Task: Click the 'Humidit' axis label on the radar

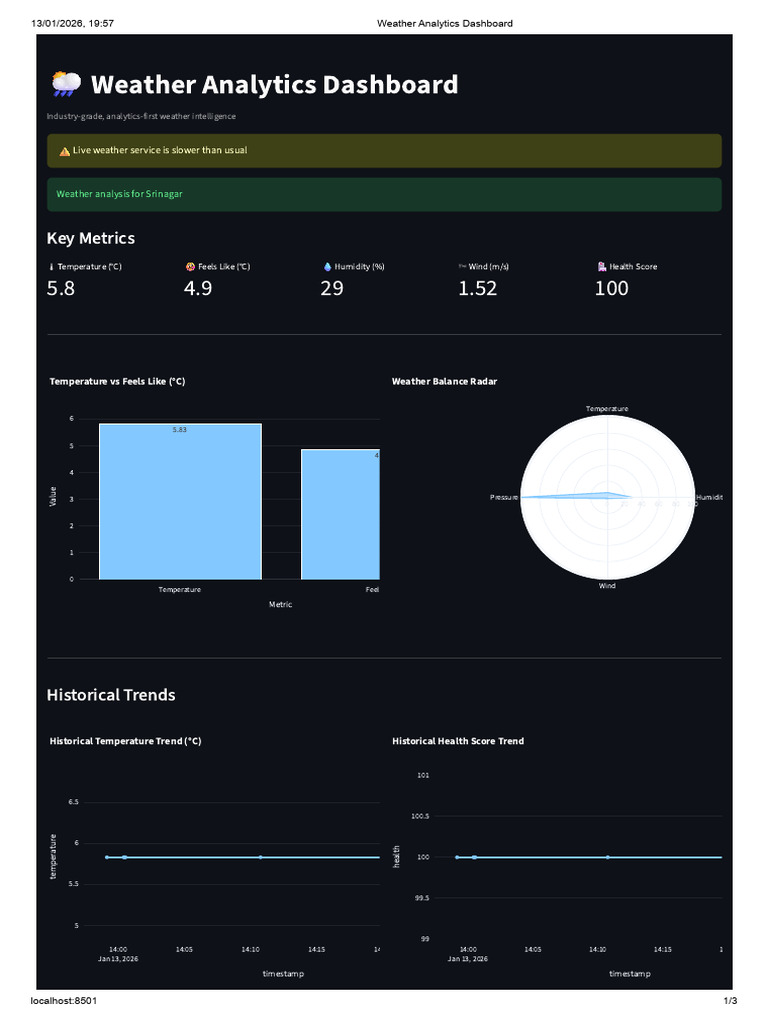Action: point(709,498)
